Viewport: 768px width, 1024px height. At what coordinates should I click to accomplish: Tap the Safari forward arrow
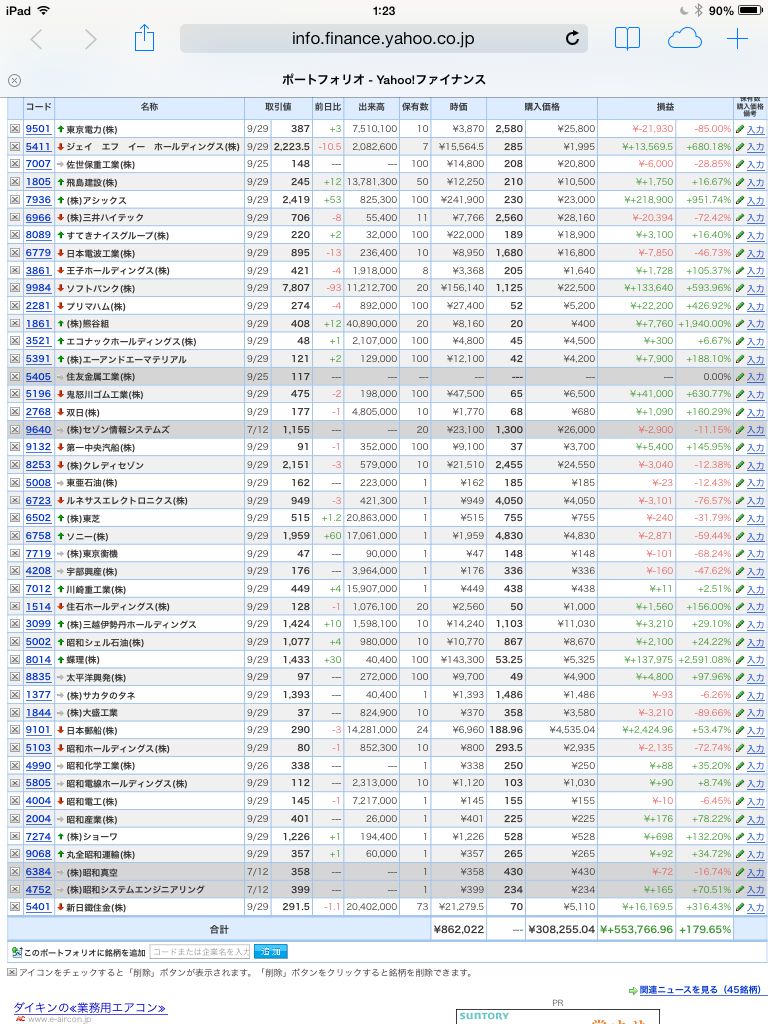click(90, 39)
